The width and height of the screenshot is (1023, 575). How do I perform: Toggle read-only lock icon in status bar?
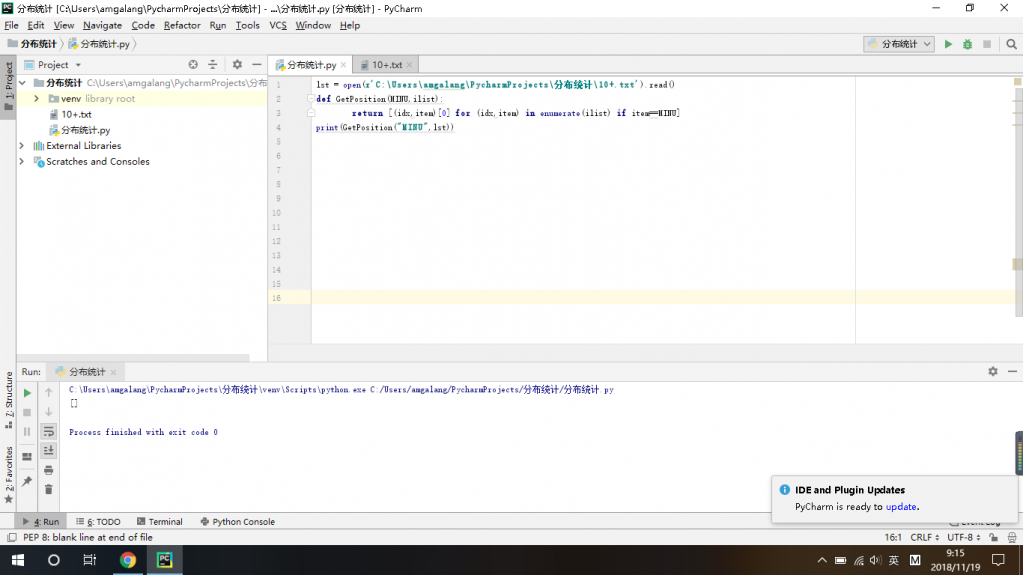tap(993, 538)
